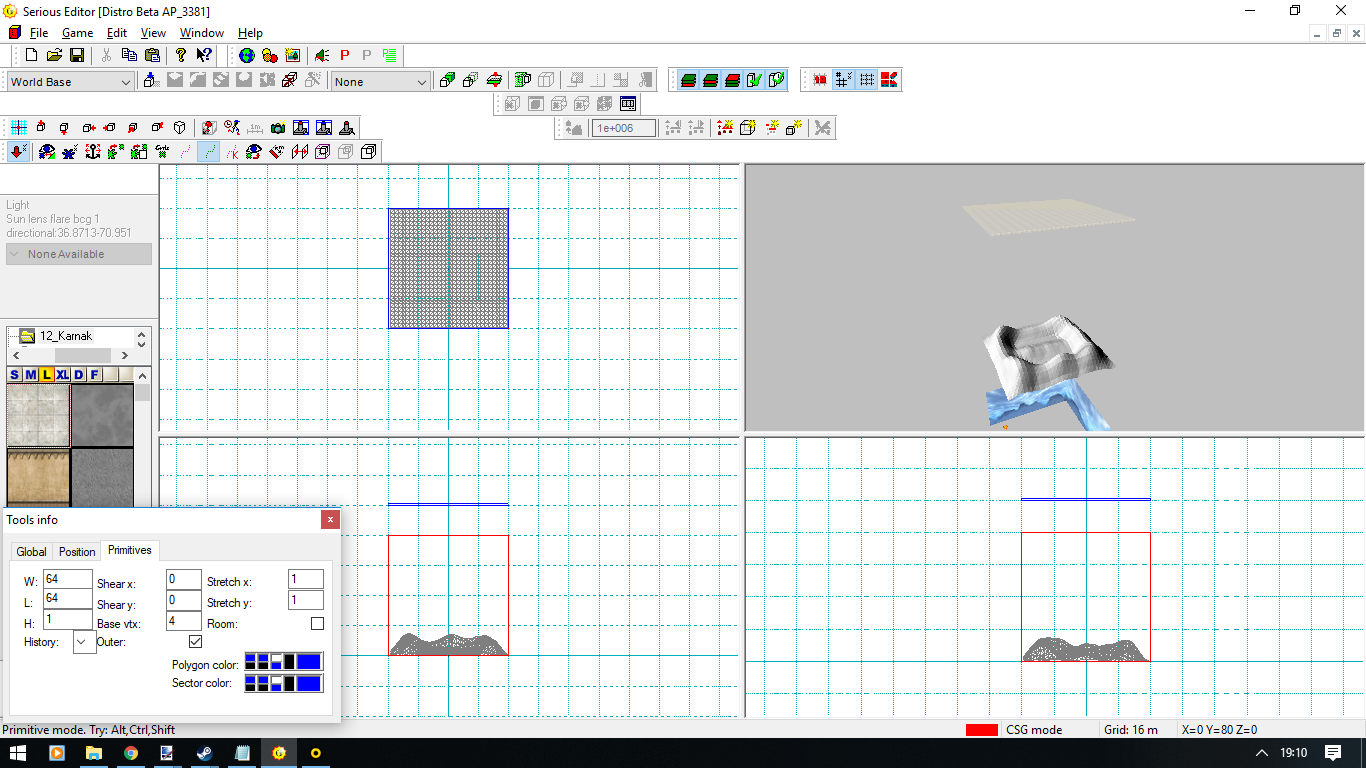This screenshot has width=1366, height=768.
Task: Open file with the folder icon
Action: (x=54, y=55)
